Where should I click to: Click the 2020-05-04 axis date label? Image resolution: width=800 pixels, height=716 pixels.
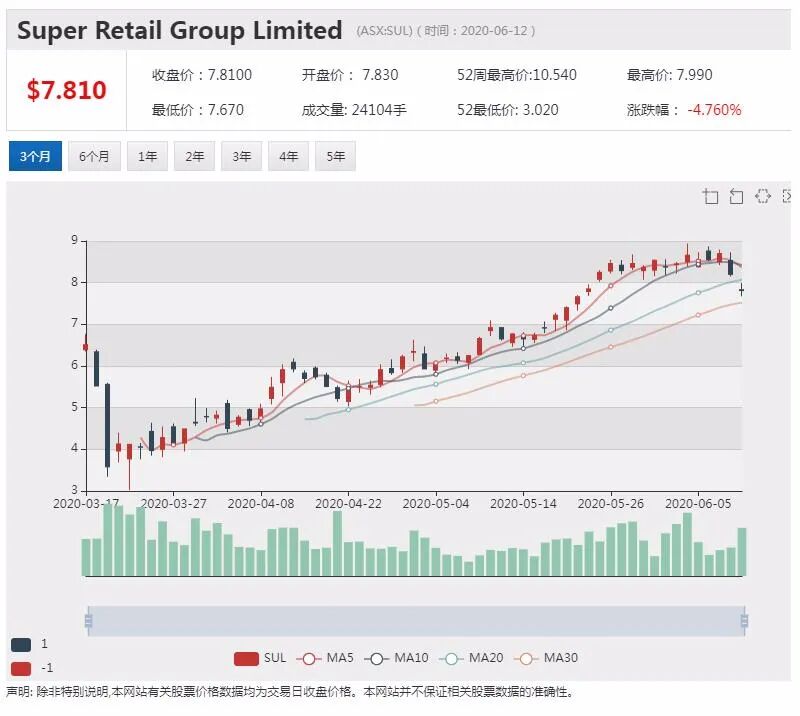coord(436,504)
